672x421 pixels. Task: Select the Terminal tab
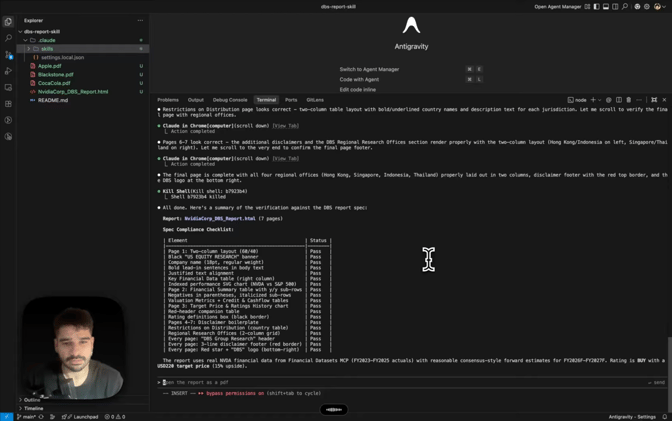266,100
